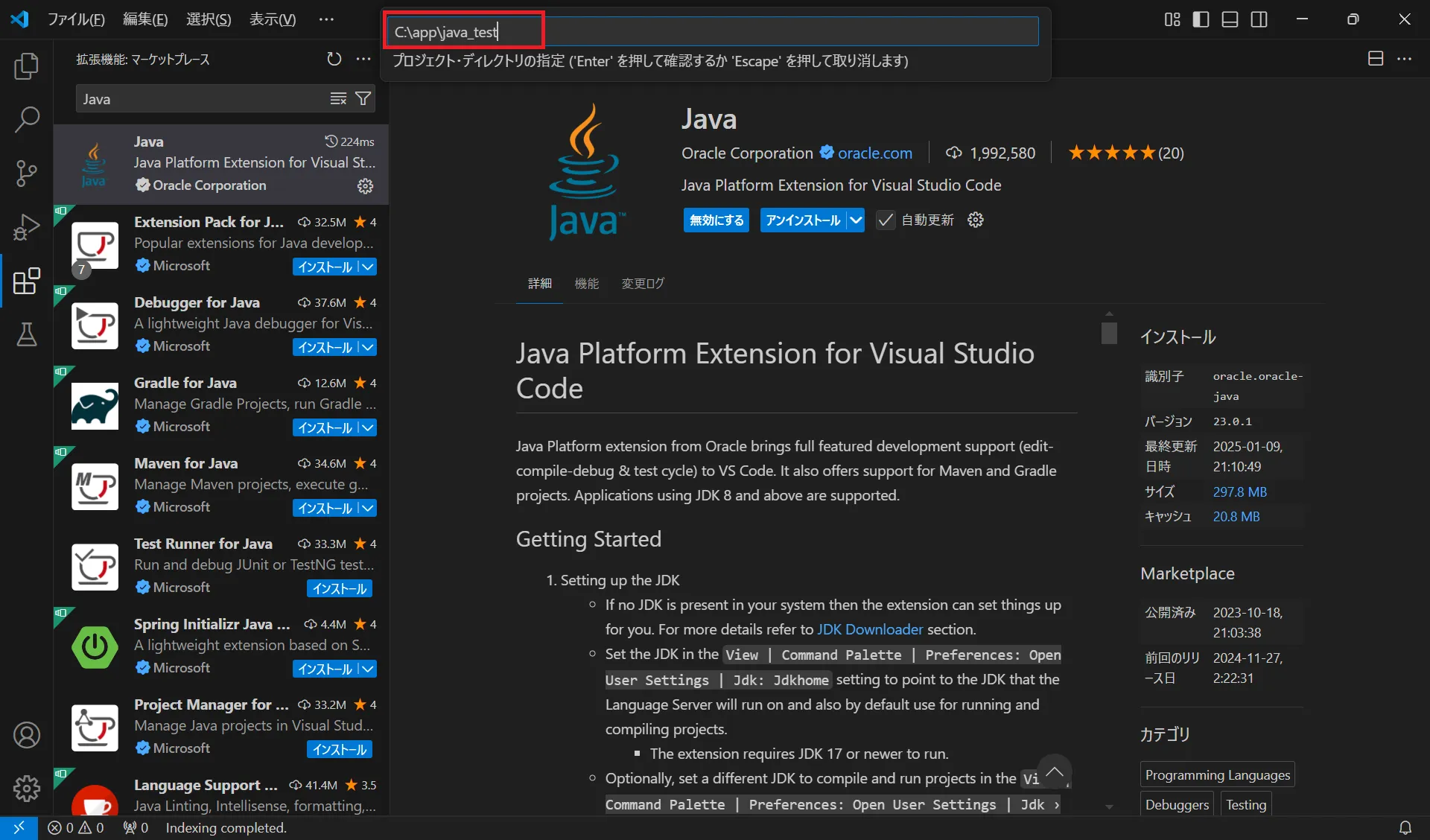
Task: Toggle primary side bar visibility
Action: (1201, 19)
